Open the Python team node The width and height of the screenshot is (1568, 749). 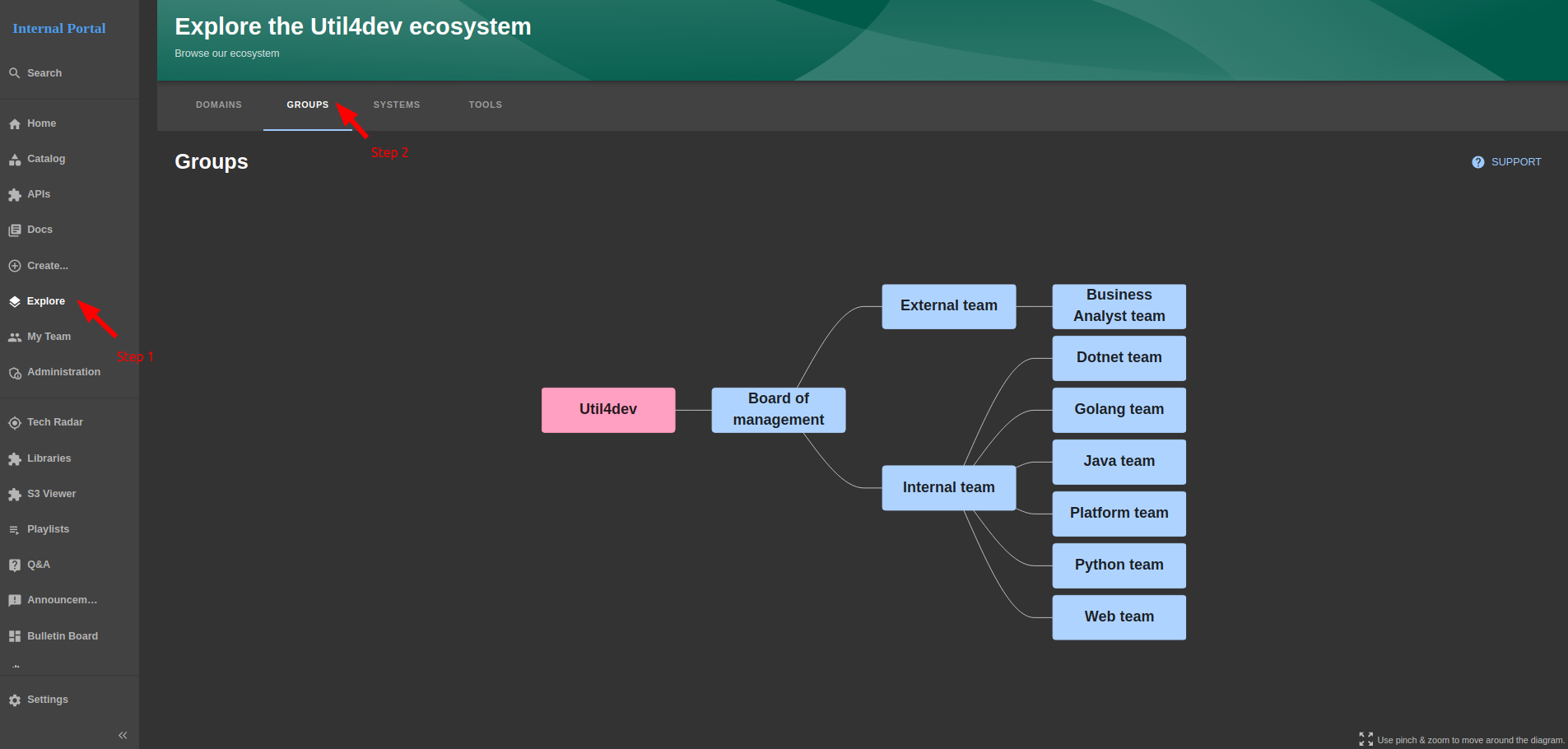pos(1119,565)
